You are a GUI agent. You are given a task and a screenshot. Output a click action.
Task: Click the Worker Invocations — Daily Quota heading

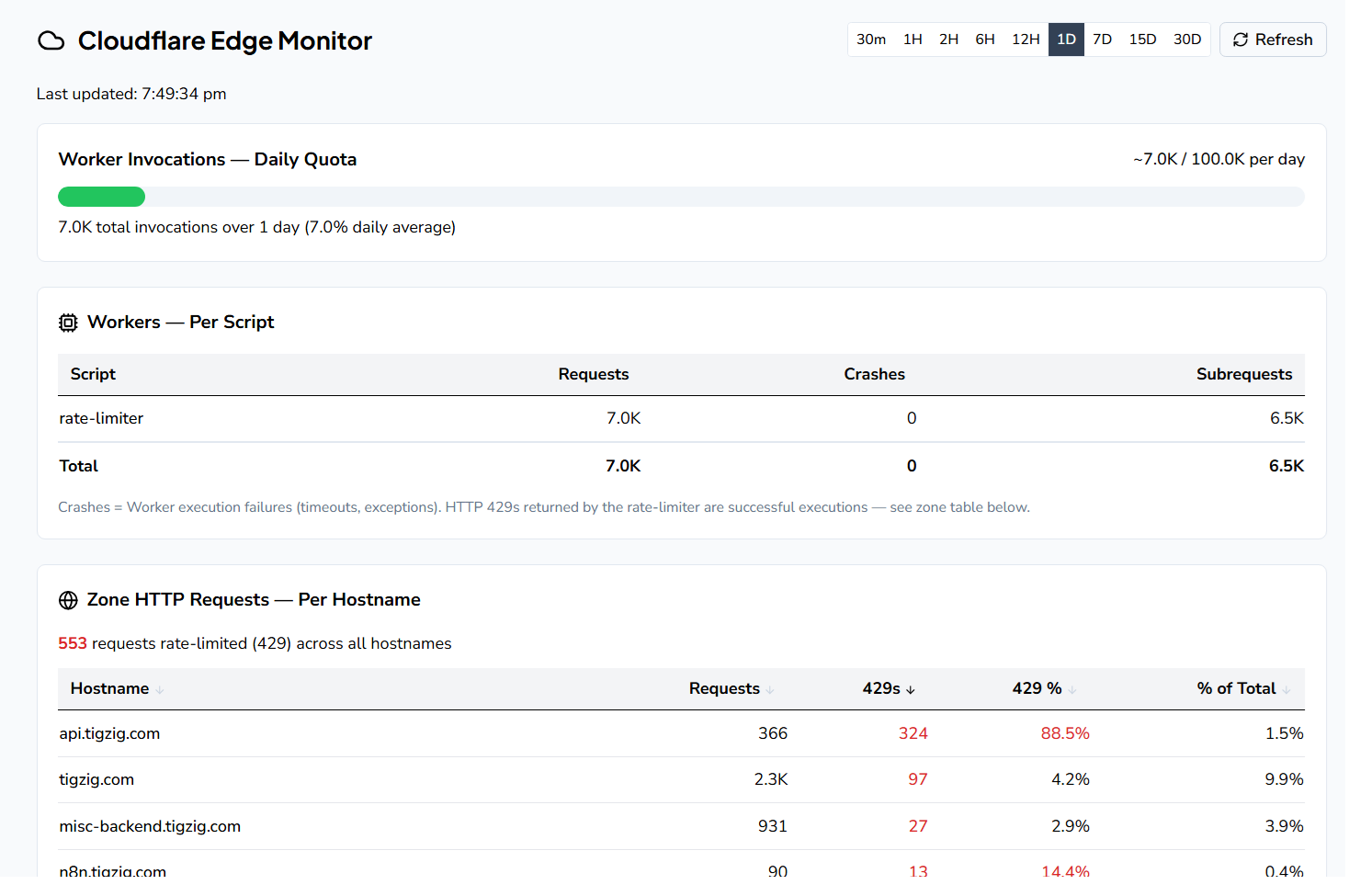point(208,160)
